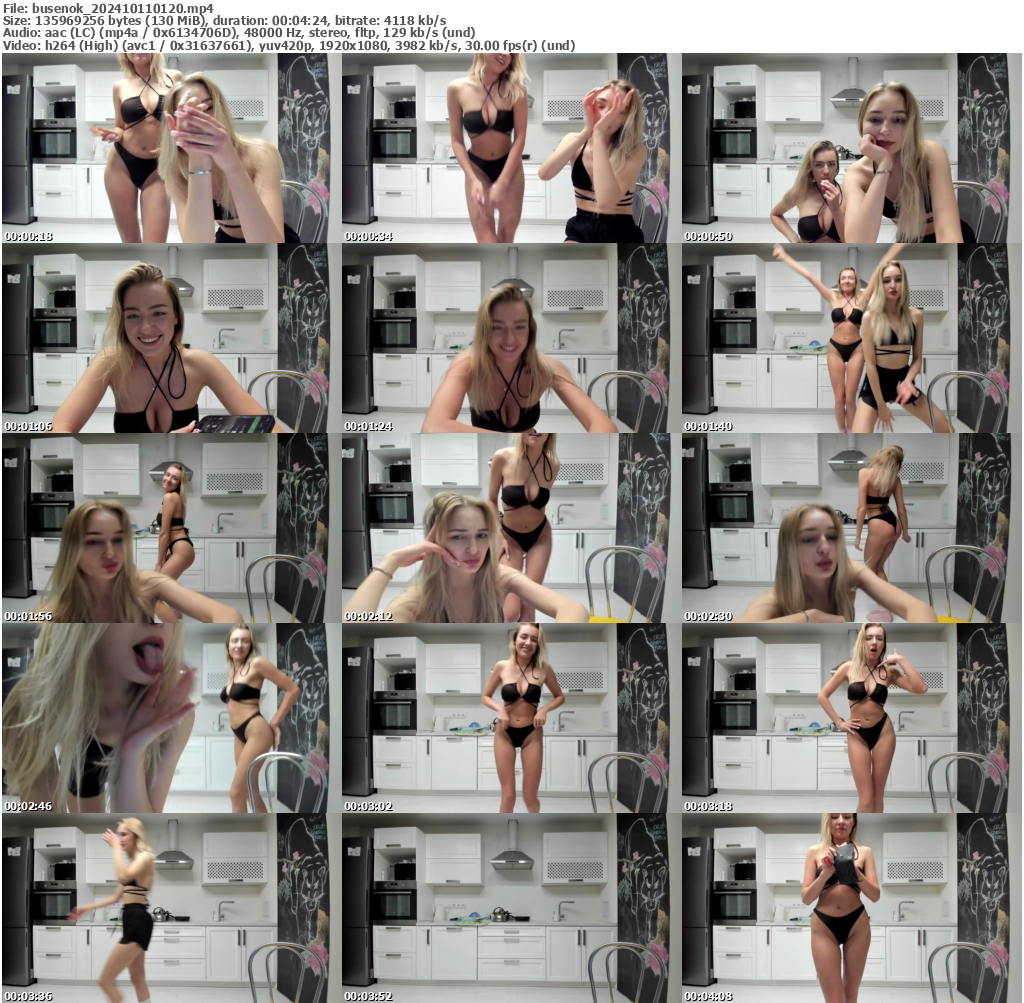1024x1003 pixels.
Task: Click the timestamp label 00:00:18
Action: 27,237
